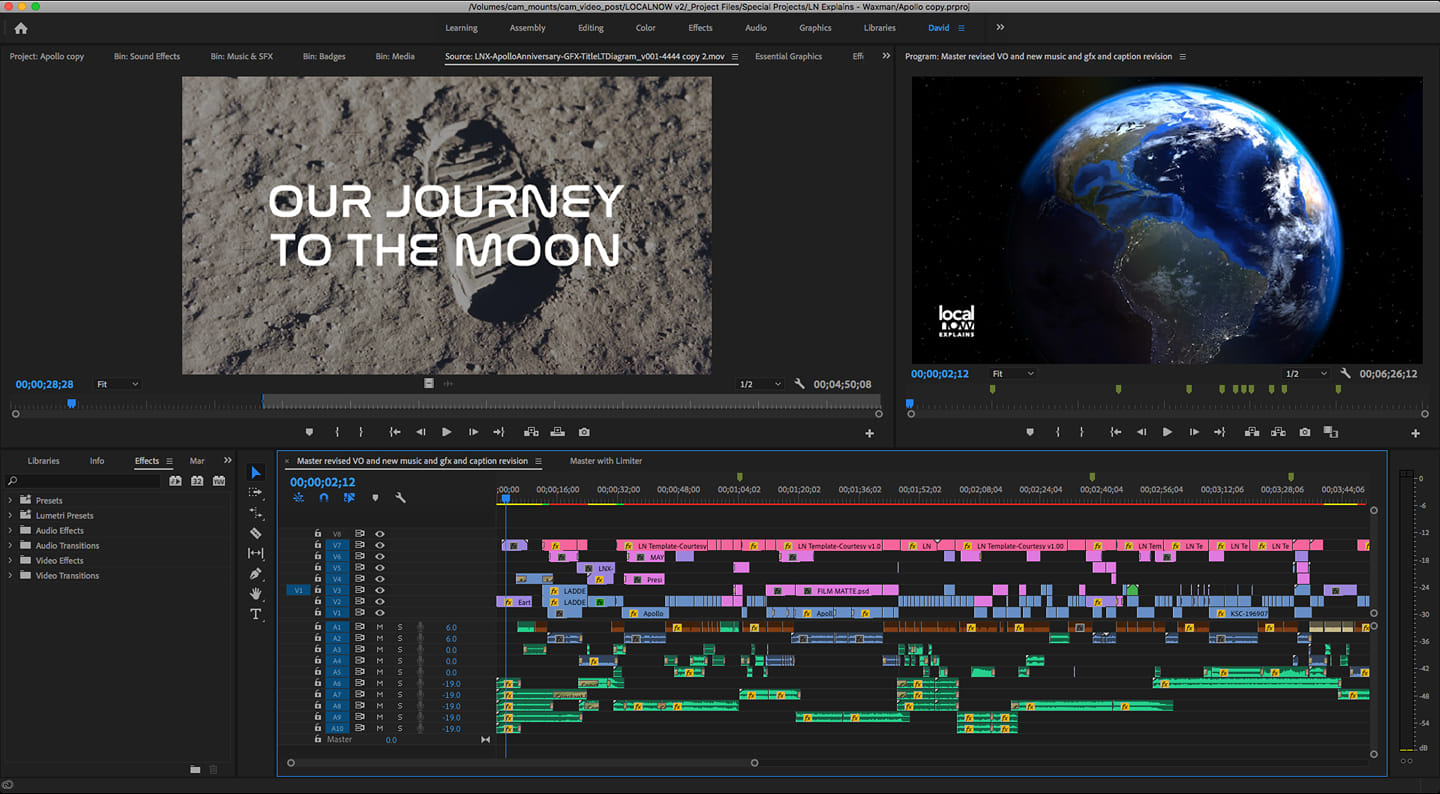Image resolution: width=1440 pixels, height=794 pixels.
Task: Open Program monitor 1/2 resolution dropdown
Action: point(1306,373)
